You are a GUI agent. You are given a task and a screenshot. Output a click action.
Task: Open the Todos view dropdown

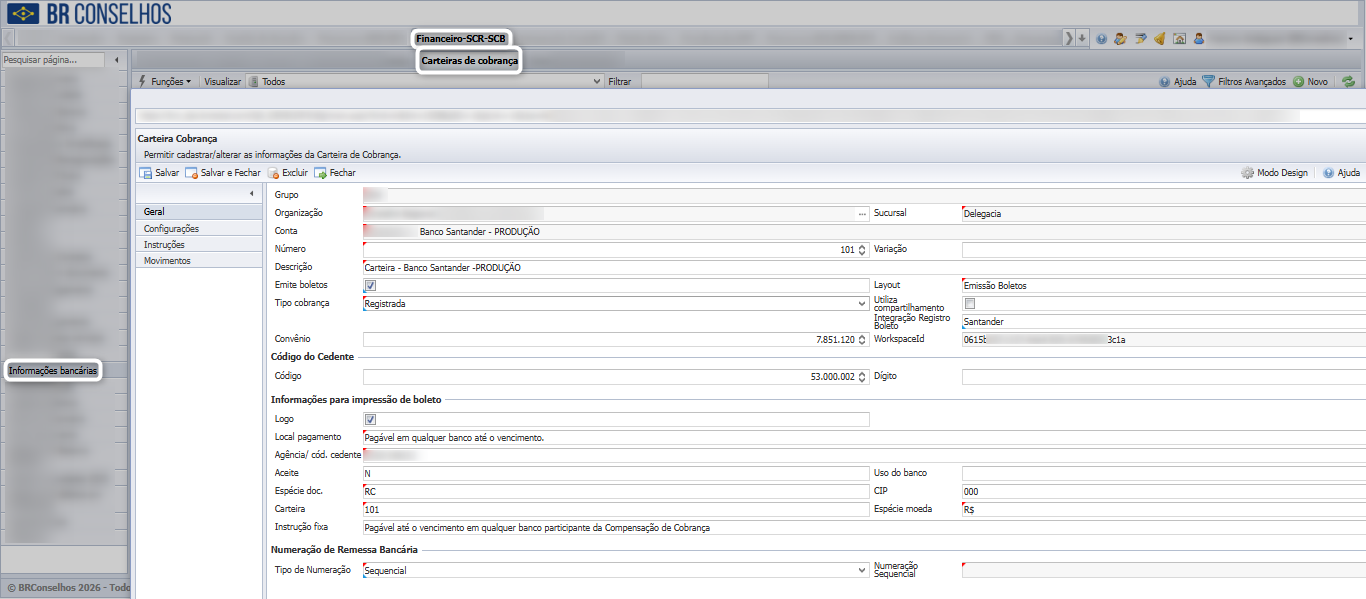[x=425, y=82]
